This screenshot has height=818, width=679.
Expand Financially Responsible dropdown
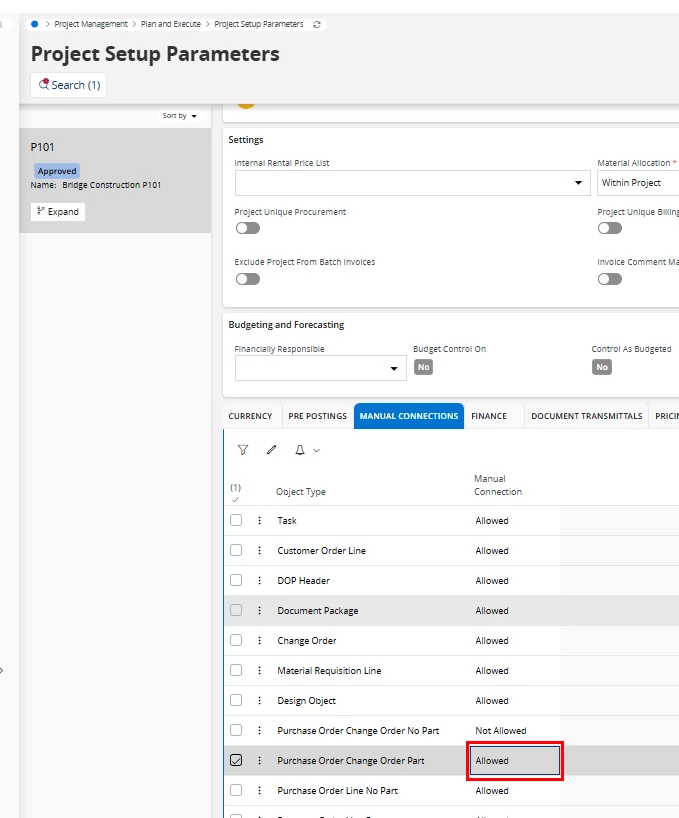(x=393, y=369)
